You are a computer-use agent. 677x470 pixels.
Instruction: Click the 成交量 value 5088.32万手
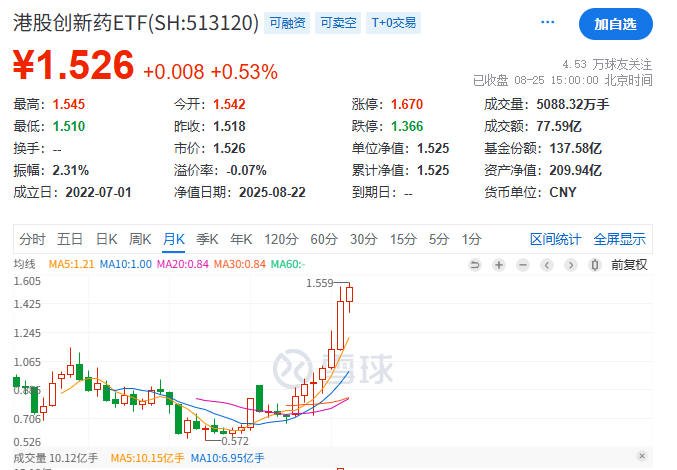pos(573,104)
